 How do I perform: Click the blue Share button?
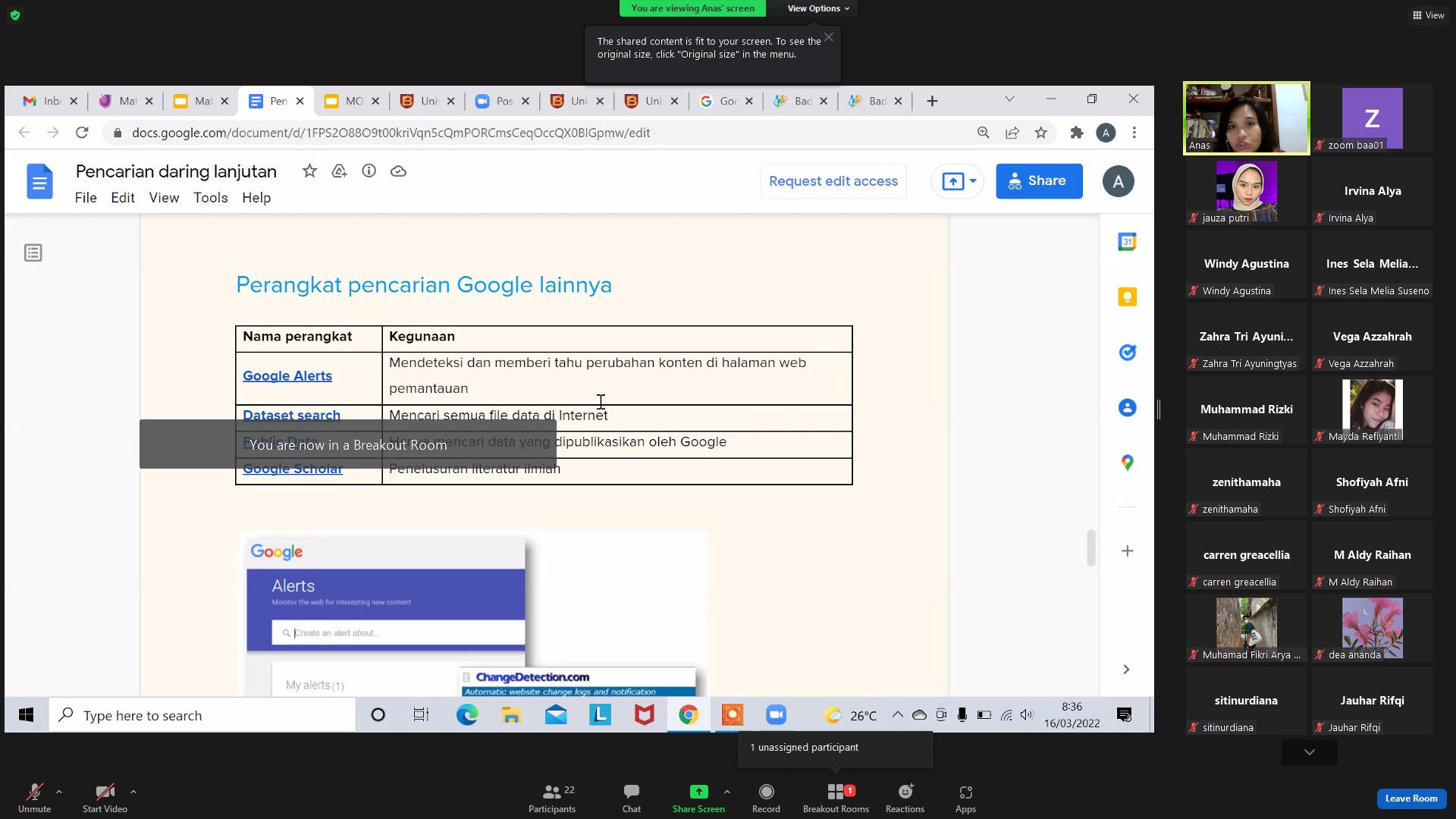click(1039, 181)
